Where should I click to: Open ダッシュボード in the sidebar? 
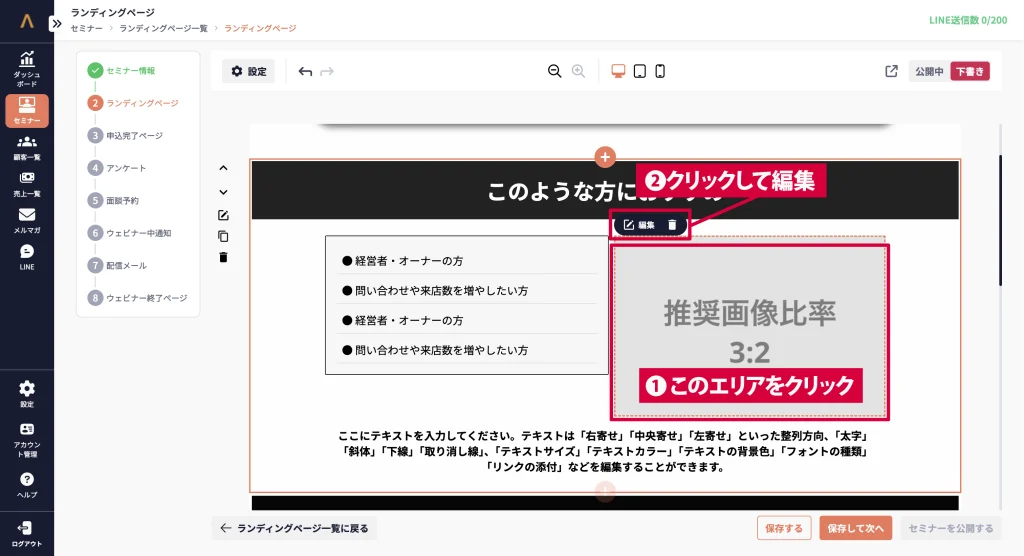[x=27, y=67]
